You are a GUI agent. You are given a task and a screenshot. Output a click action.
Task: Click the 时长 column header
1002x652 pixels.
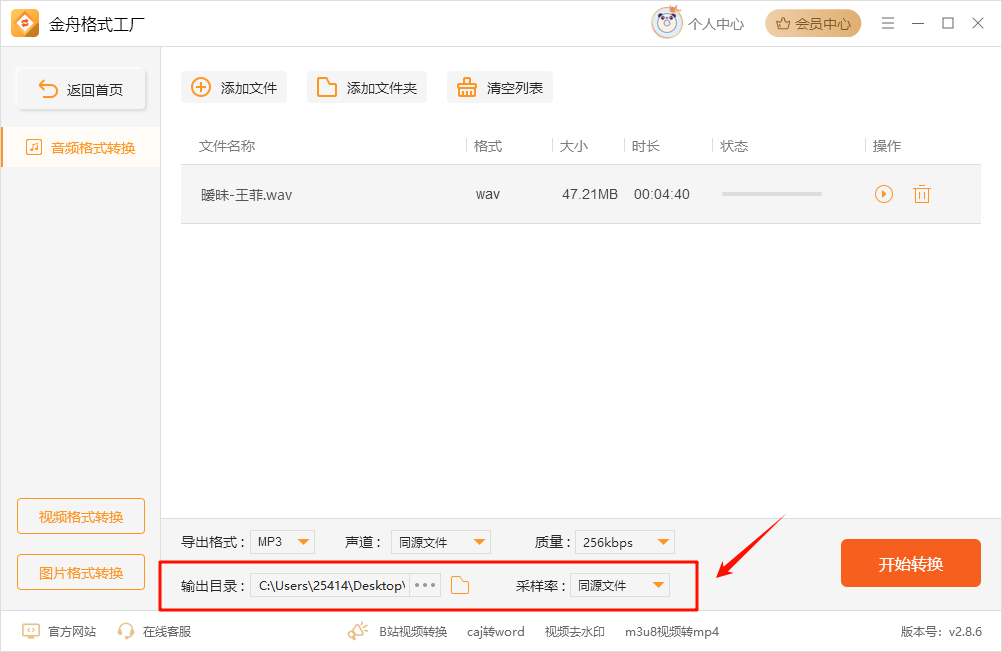645,146
